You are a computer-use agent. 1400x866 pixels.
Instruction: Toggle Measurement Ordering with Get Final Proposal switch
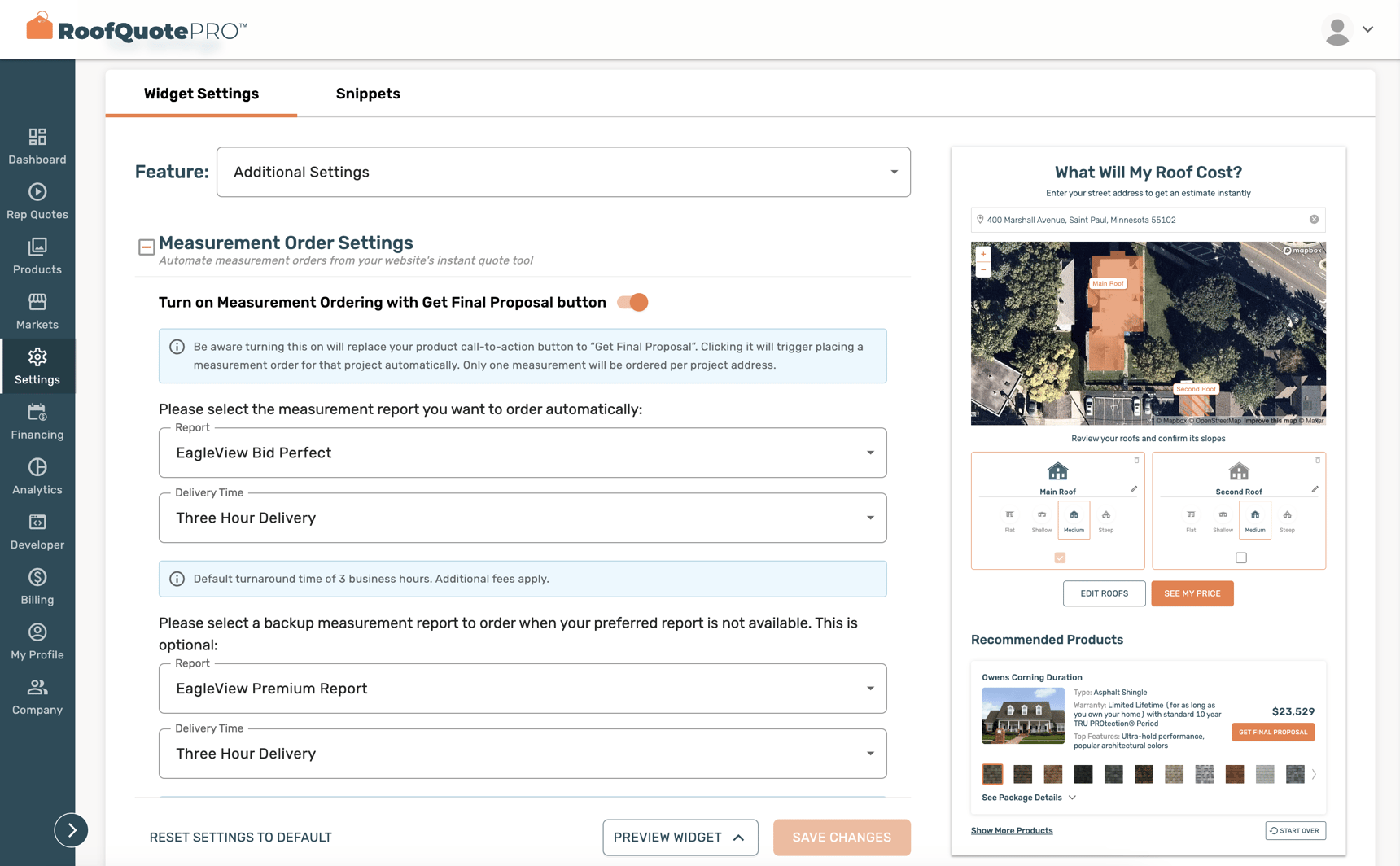pyautogui.click(x=632, y=302)
